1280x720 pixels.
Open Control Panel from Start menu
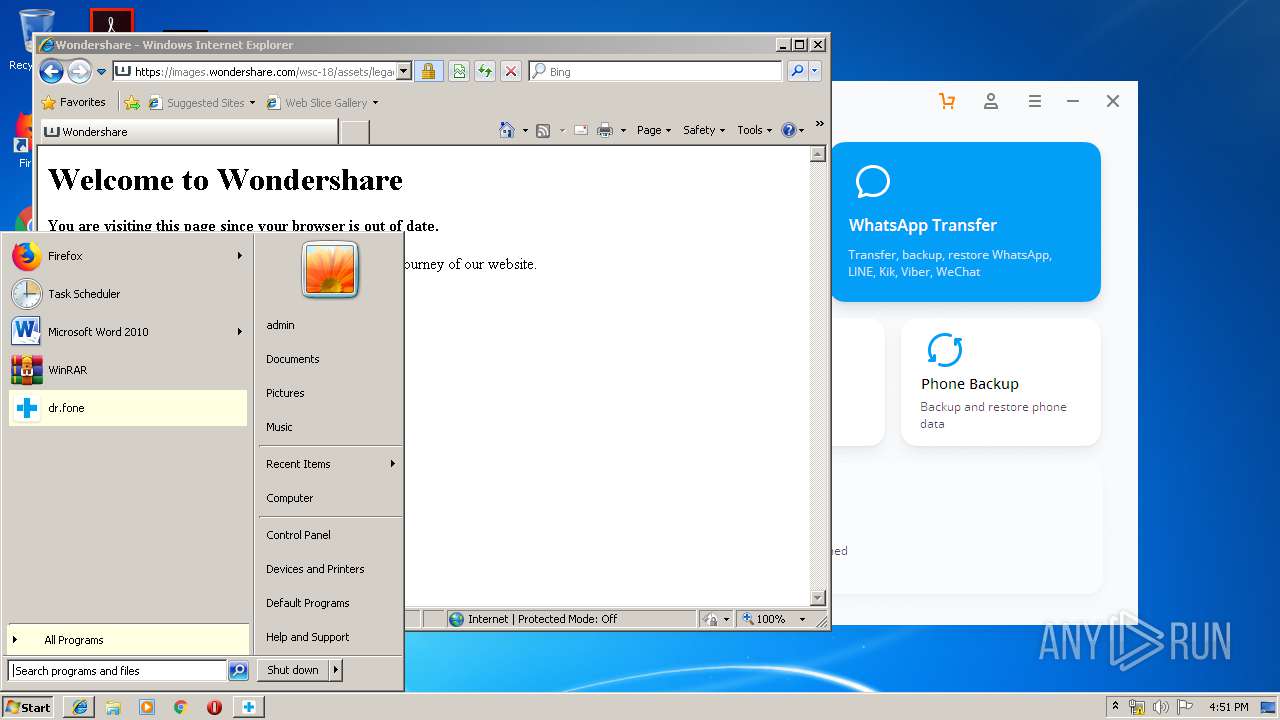coord(298,535)
